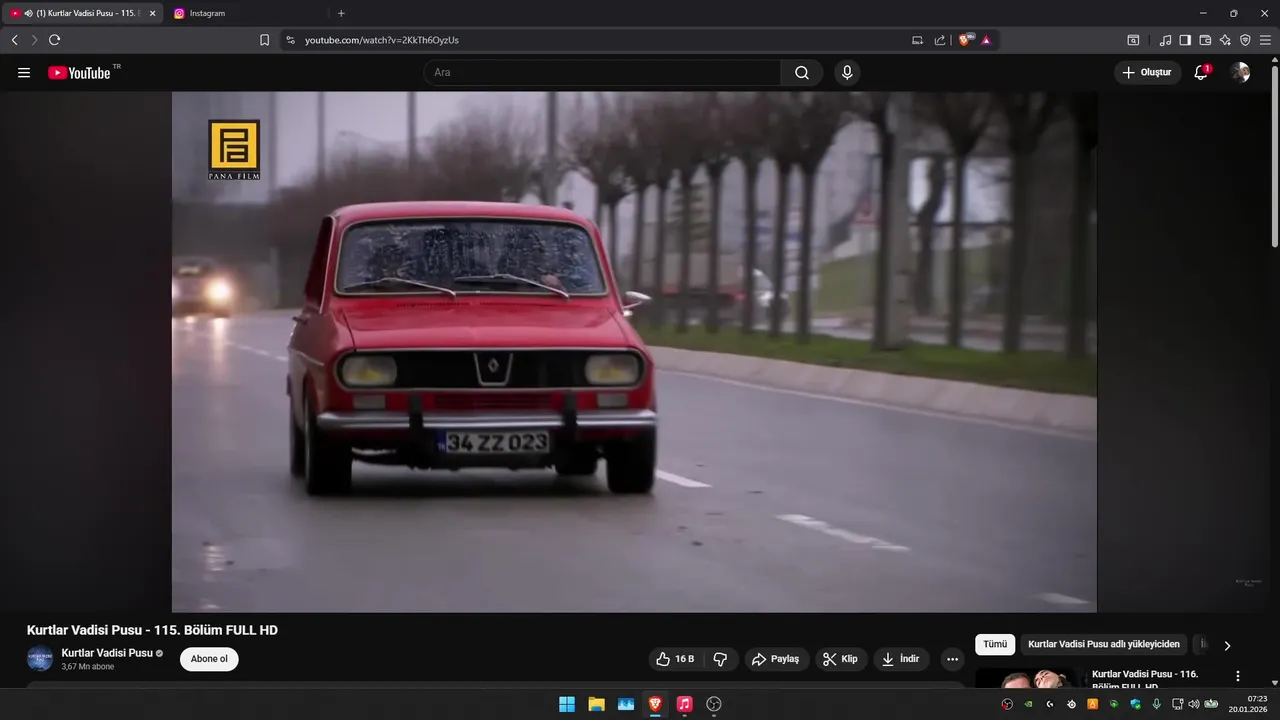Open Leo AI assistant sparkle icon
The height and width of the screenshot is (720, 1280).
[1225, 40]
